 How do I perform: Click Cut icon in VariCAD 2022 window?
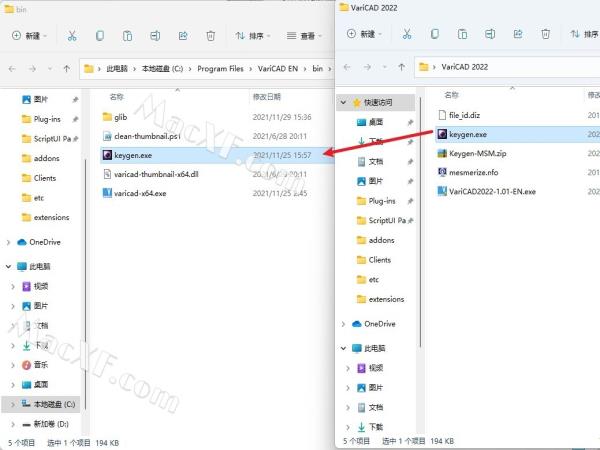(x=407, y=34)
